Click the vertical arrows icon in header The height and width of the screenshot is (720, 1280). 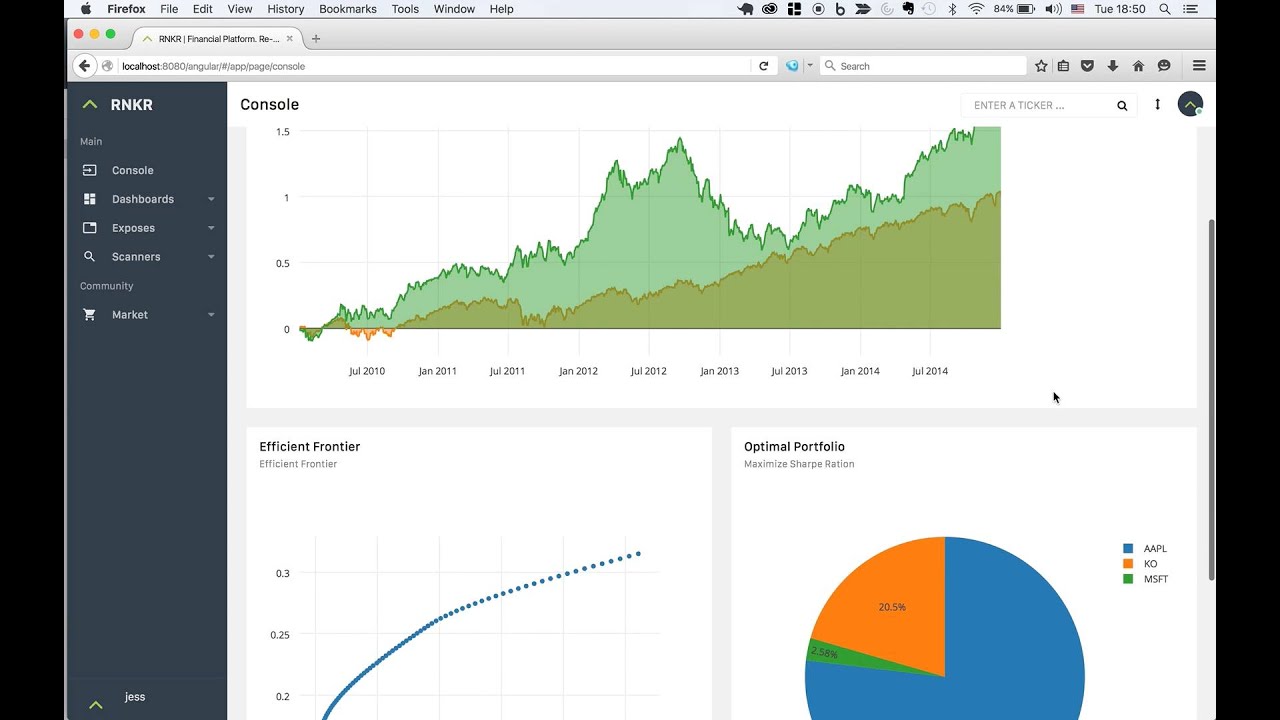pyautogui.click(x=1158, y=104)
